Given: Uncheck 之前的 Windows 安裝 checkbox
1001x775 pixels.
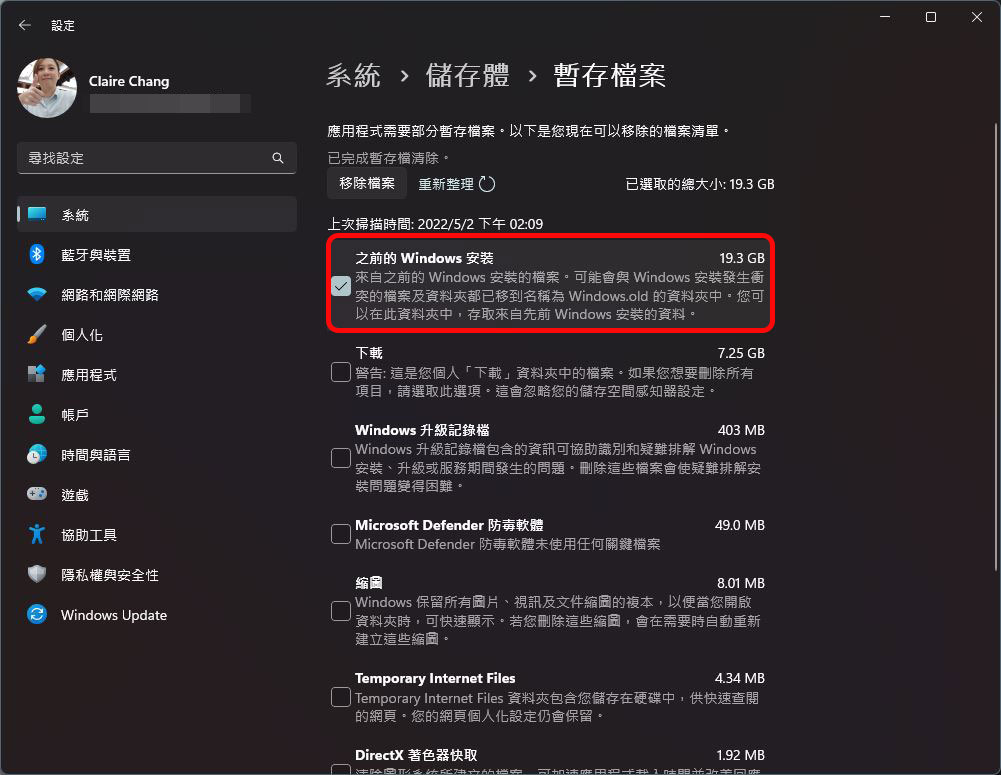Looking at the screenshot, I should pyautogui.click(x=341, y=286).
